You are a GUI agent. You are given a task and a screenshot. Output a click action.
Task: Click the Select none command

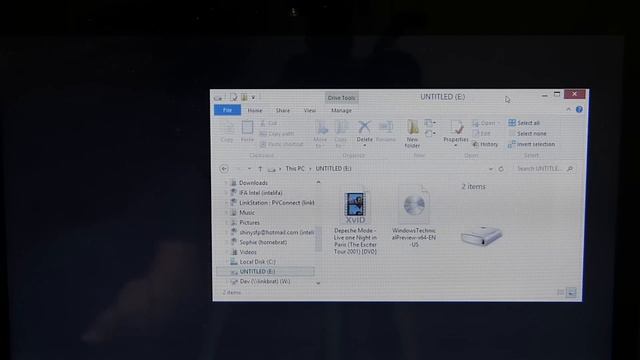[x=527, y=133]
